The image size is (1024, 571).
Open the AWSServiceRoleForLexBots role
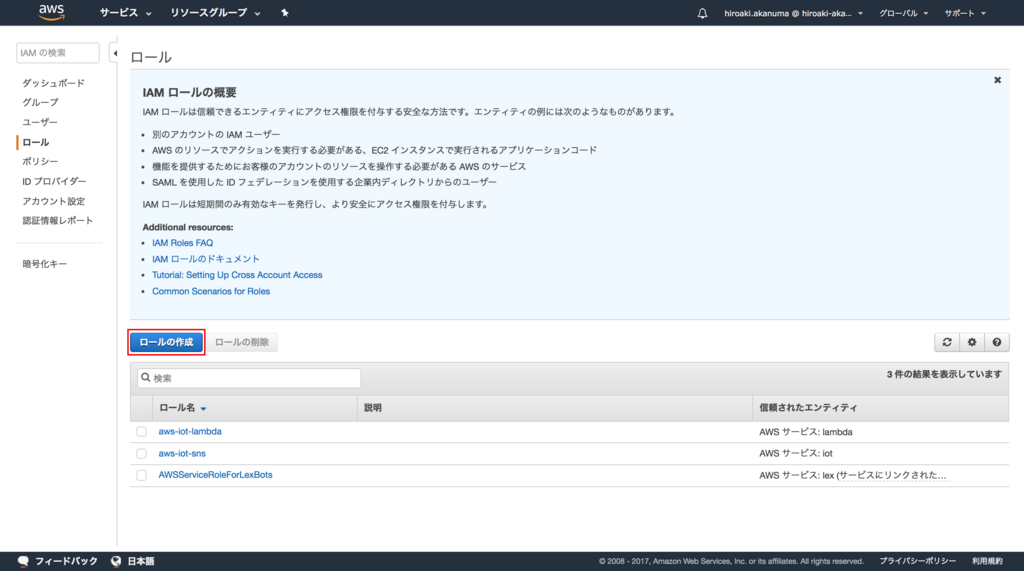pyautogui.click(x=216, y=475)
